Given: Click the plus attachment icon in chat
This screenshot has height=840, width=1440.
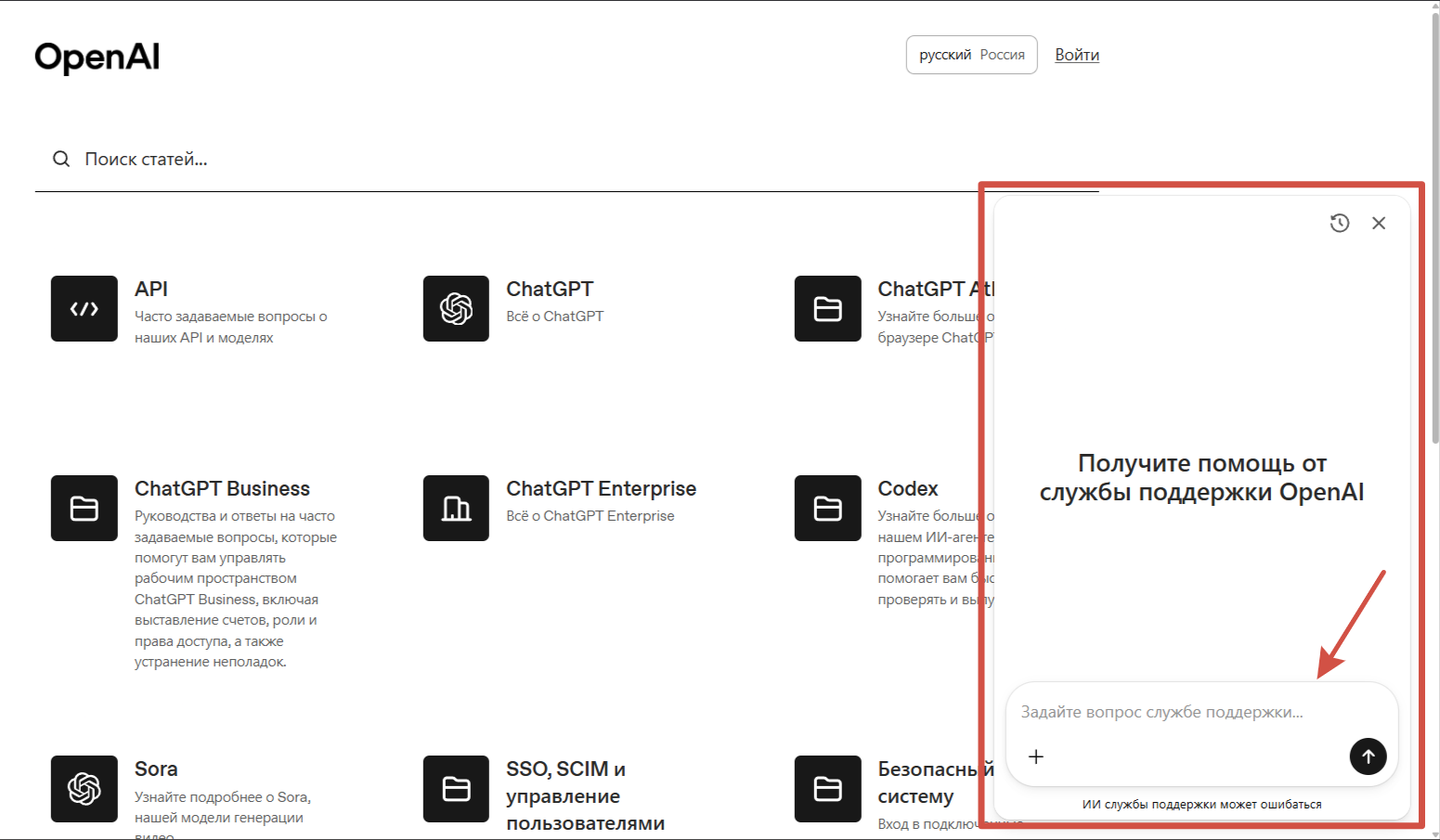Looking at the screenshot, I should tap(1036, 756).
